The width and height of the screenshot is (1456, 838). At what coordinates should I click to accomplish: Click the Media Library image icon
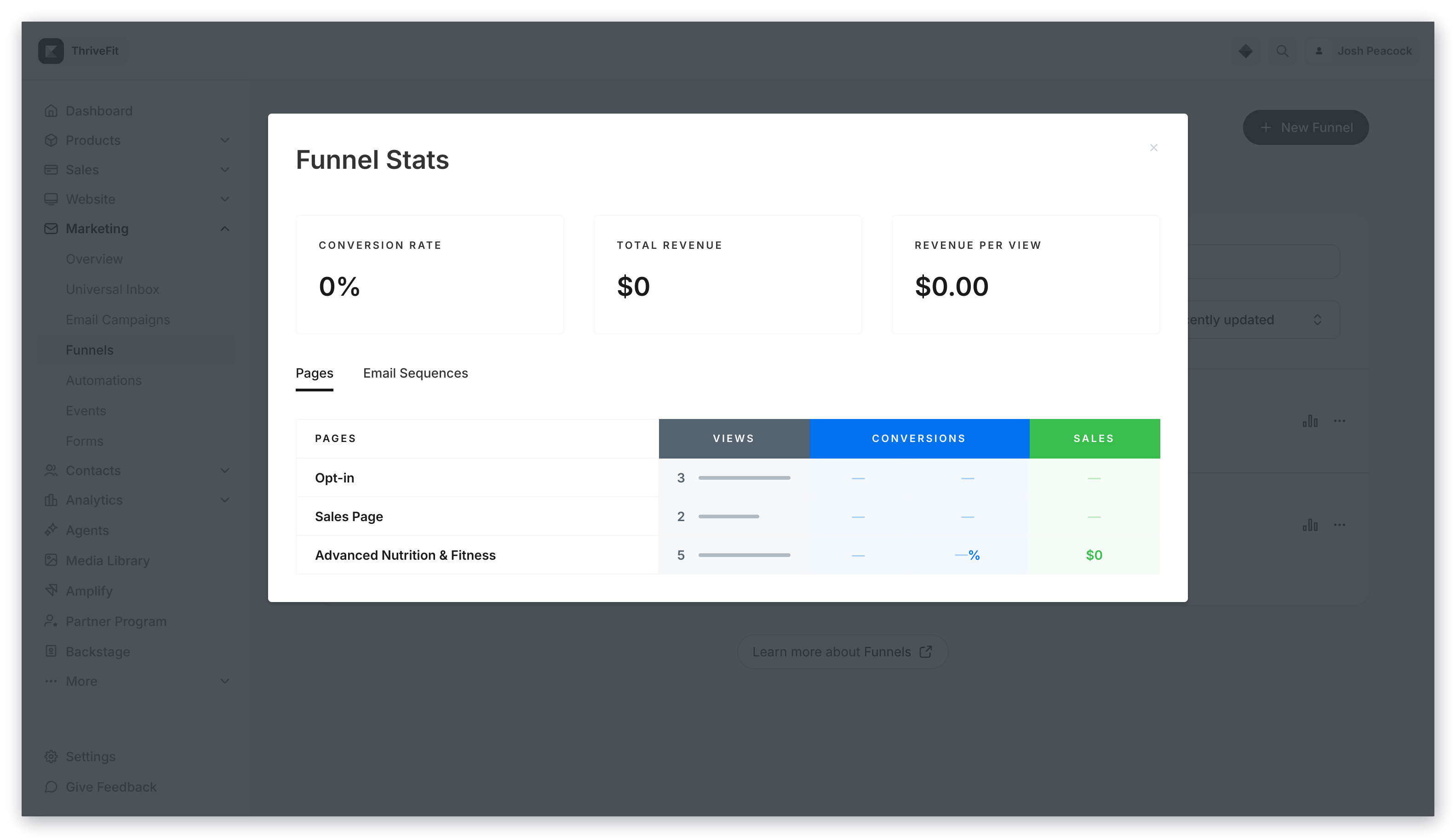point(51,560)
